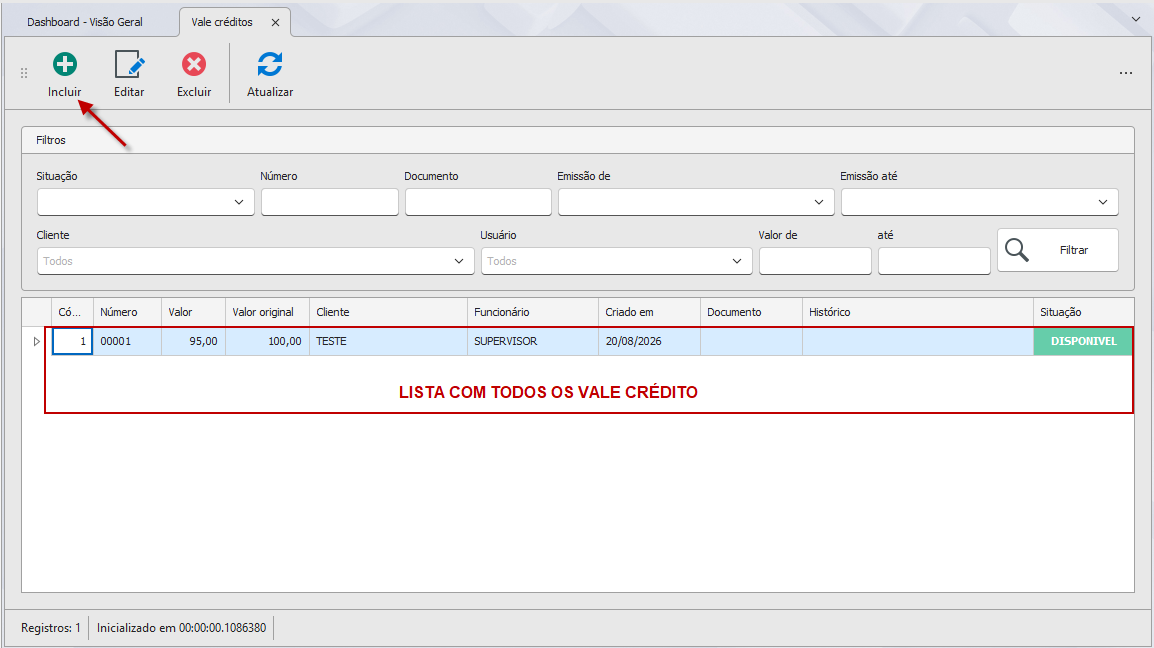Image resolution: width=1154 pixels, height=648 pixels.
Task: Click the Valor até input field
Action: [x=934, y=261]
